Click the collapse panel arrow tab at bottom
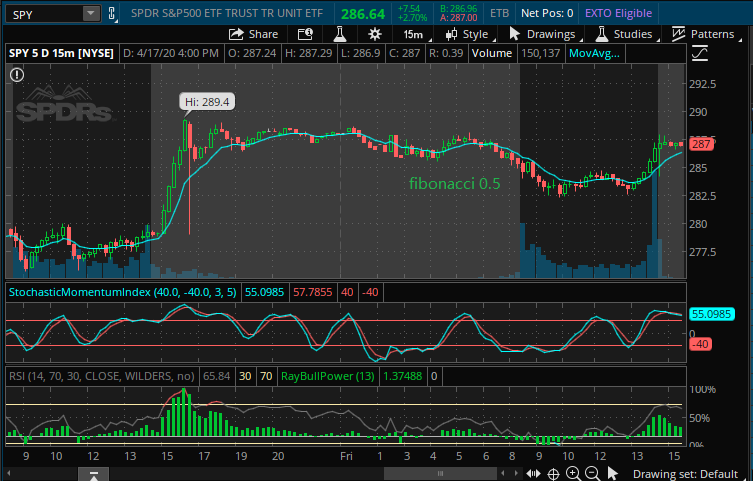This screenshot has width=753, height=481. click(x=94, y=475)
